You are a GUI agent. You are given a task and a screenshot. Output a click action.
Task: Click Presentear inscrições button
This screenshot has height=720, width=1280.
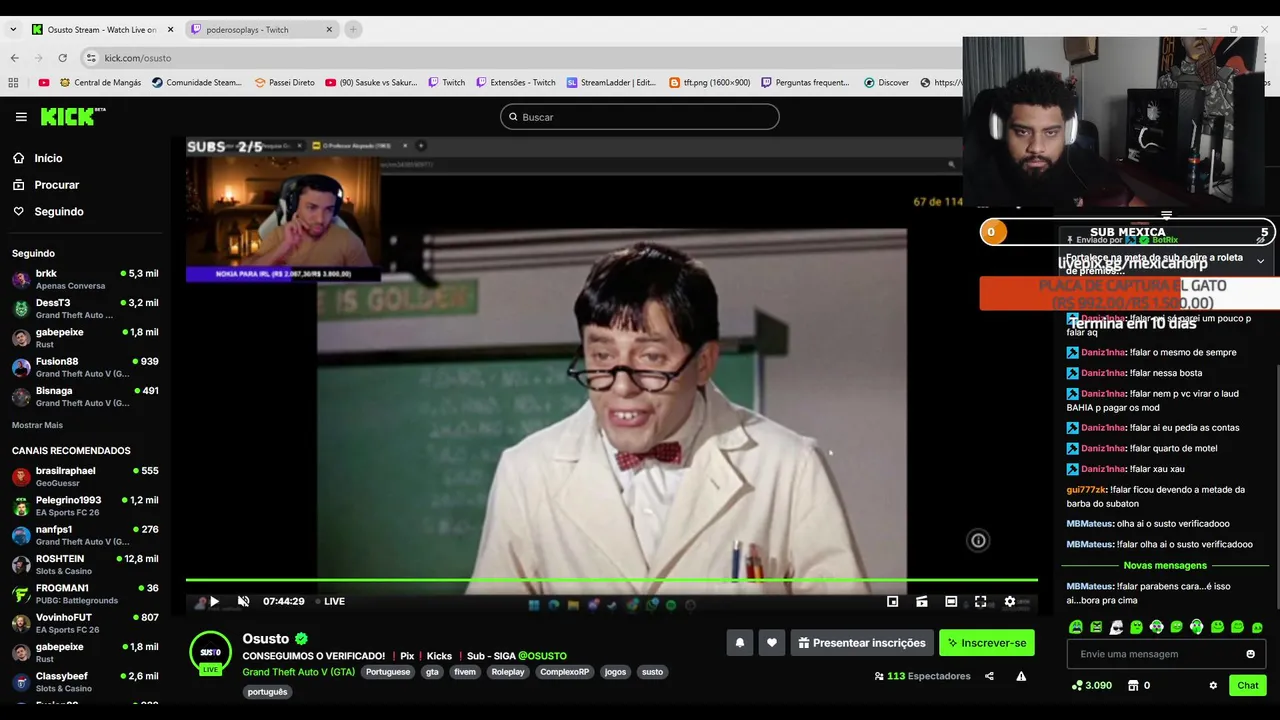[862, 643]
